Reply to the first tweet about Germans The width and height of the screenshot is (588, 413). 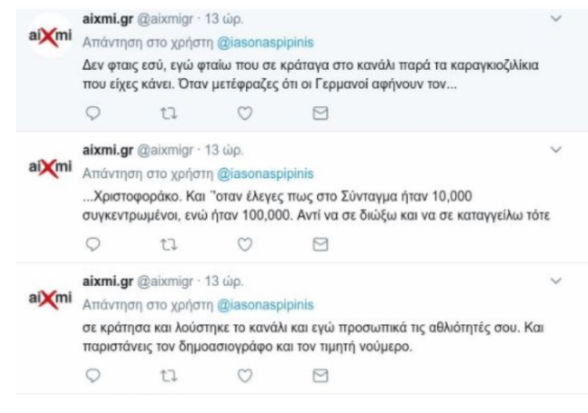[93, 113]
